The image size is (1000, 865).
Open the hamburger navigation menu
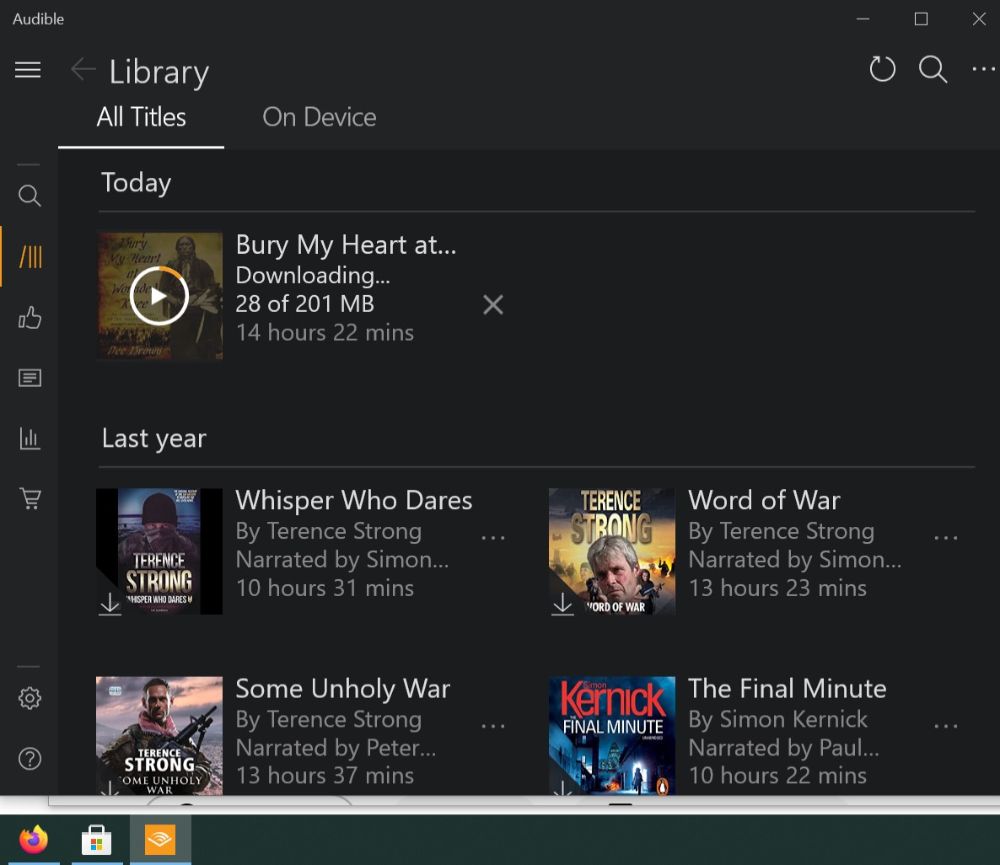pyautogui.click(x=28, y=70)
